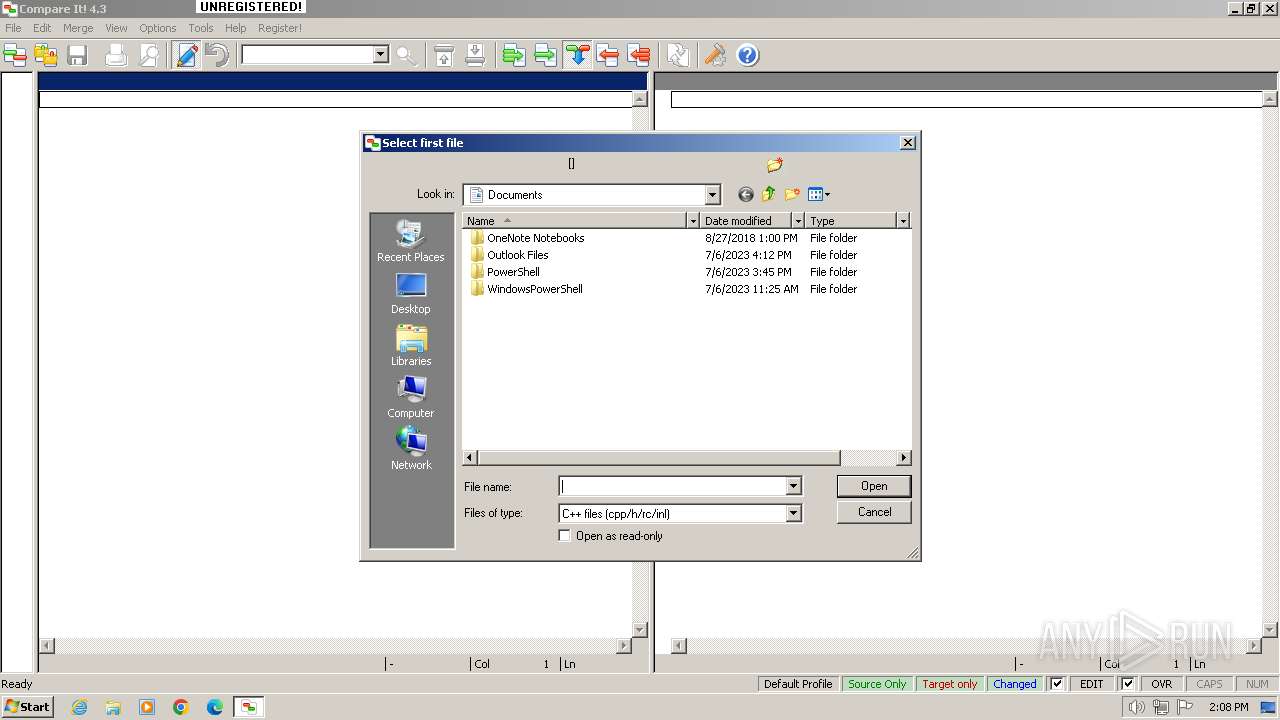Select Recent Places in the dialog sidebar
The height and width of the screenshot is (720, 1280).
[411, 241]
